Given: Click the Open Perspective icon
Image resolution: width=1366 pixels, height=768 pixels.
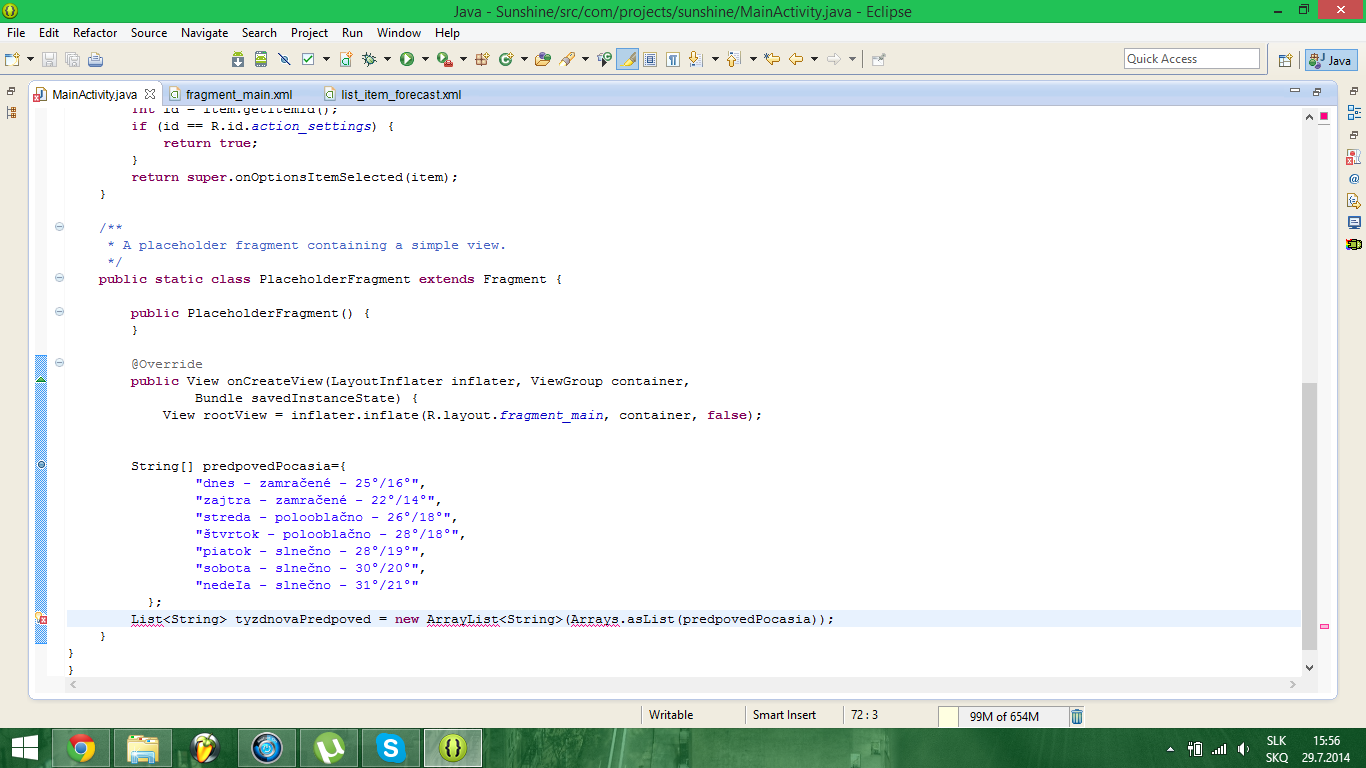Looking at the screenshot, I should pos(1286,60).
